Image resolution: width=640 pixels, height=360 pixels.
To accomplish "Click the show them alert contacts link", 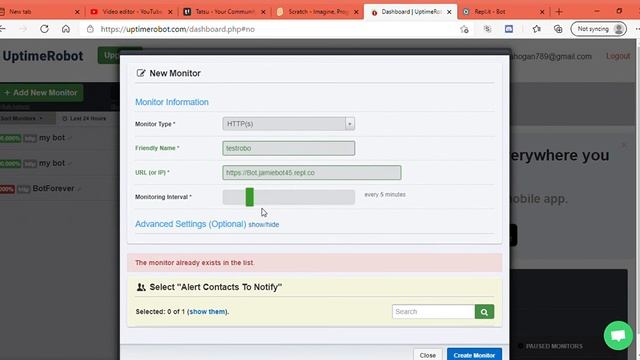I will [207, 311].
